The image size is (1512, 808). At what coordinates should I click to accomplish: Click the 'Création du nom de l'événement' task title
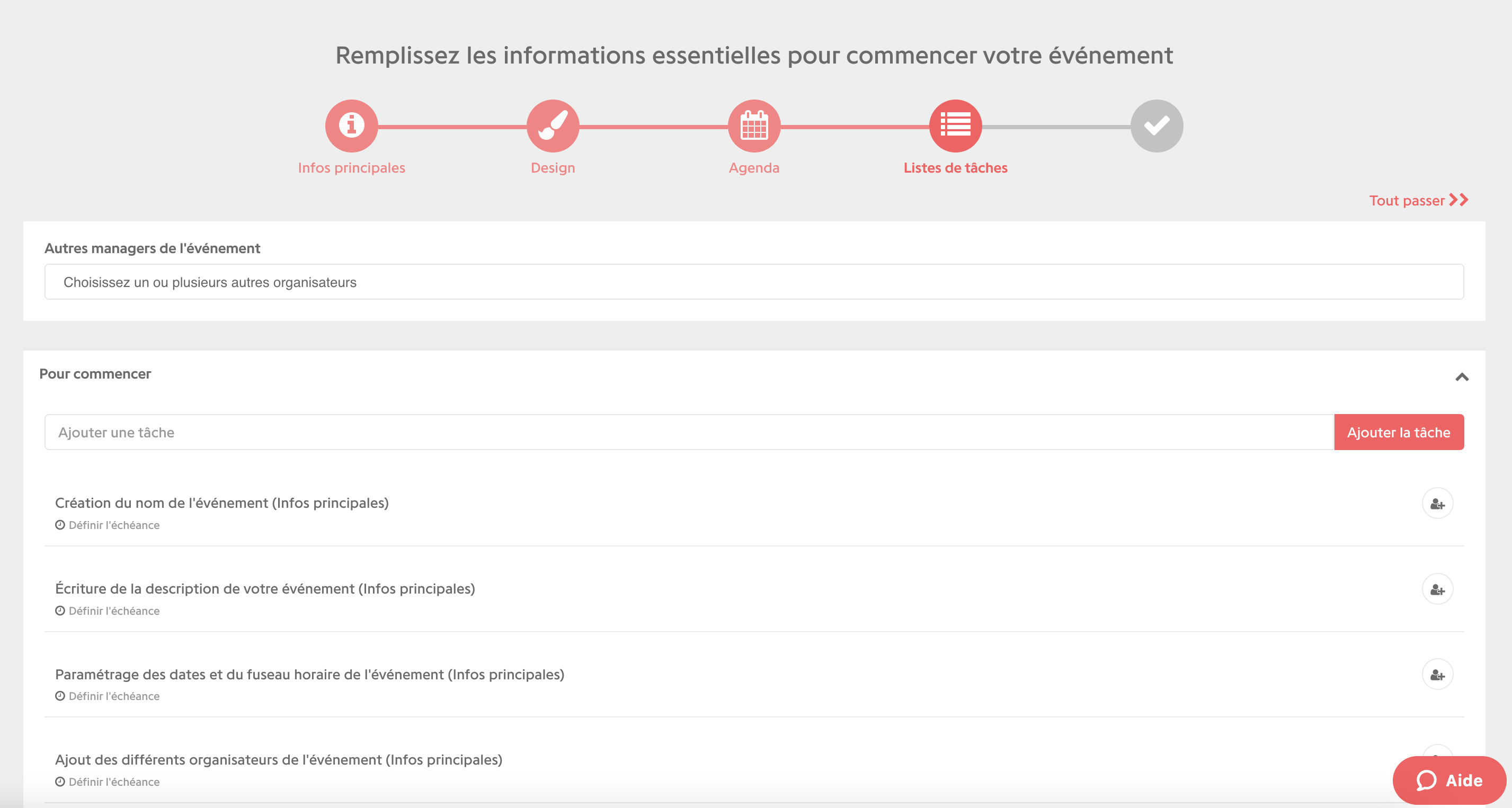point(222,503)
